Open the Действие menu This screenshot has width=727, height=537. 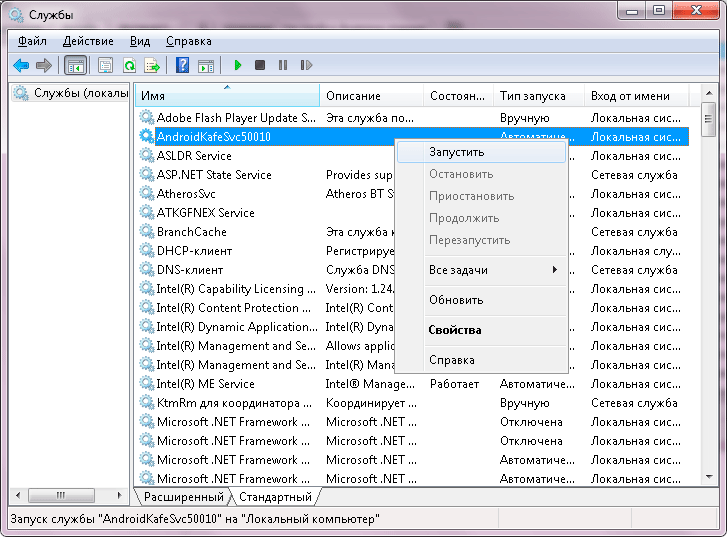88,41
